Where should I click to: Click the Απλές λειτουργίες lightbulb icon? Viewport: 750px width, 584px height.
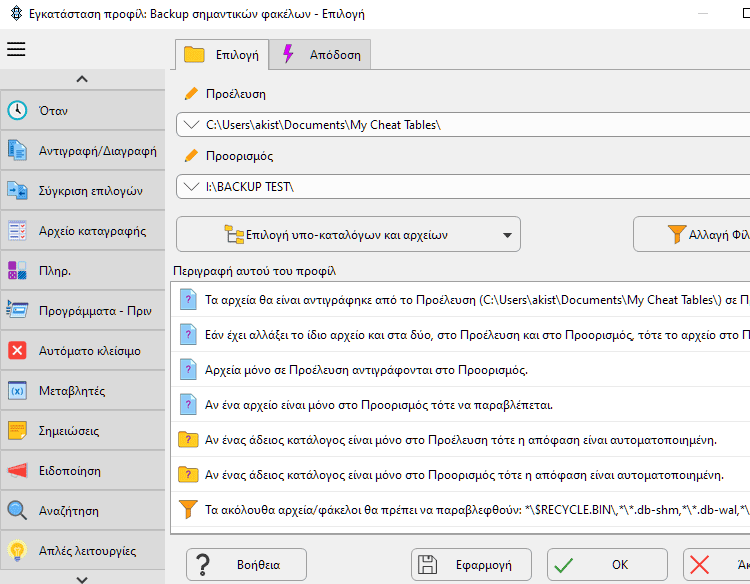[x=17, y=551]
